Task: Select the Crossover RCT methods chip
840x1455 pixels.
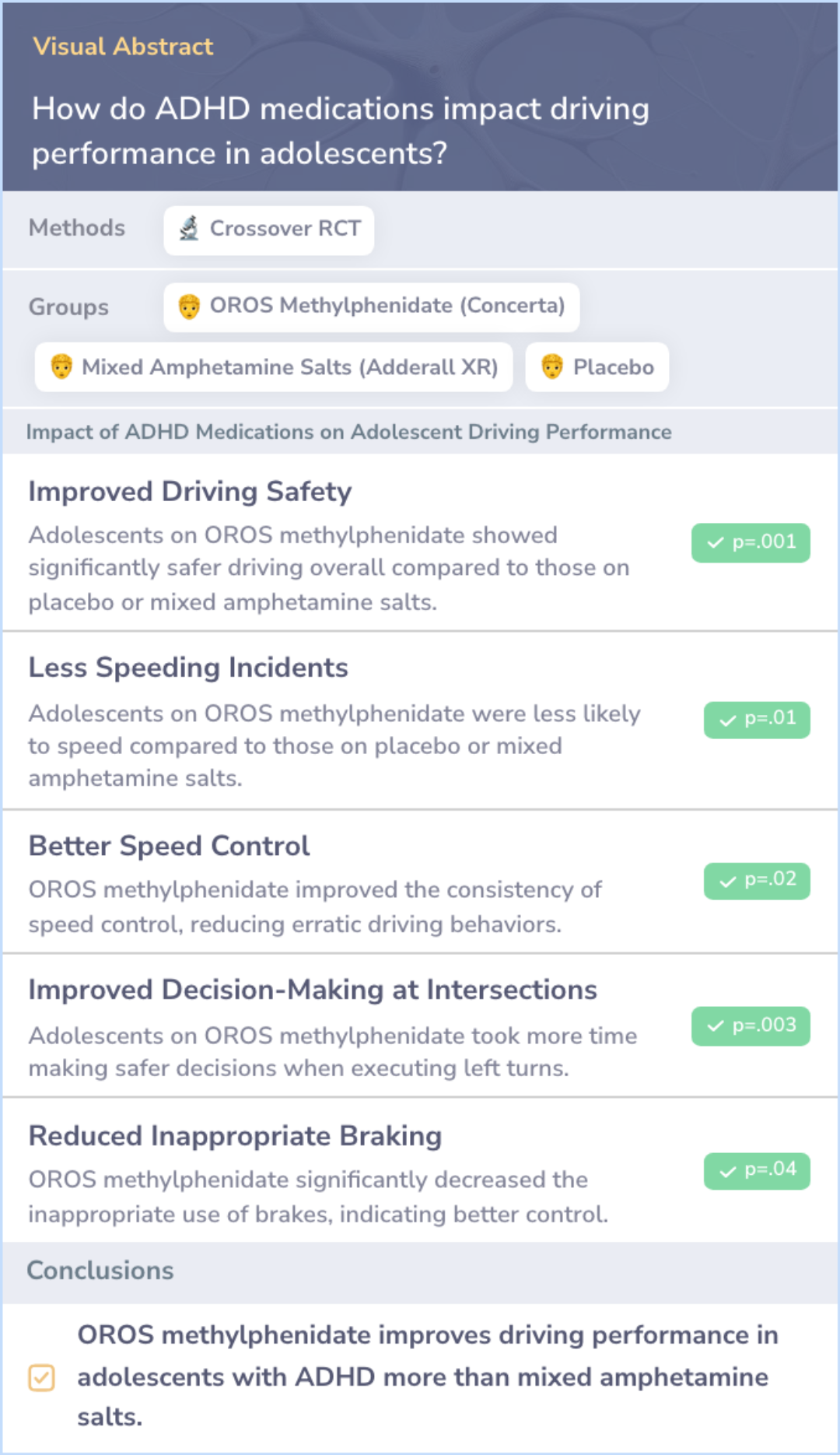Action: coord(269,230)
